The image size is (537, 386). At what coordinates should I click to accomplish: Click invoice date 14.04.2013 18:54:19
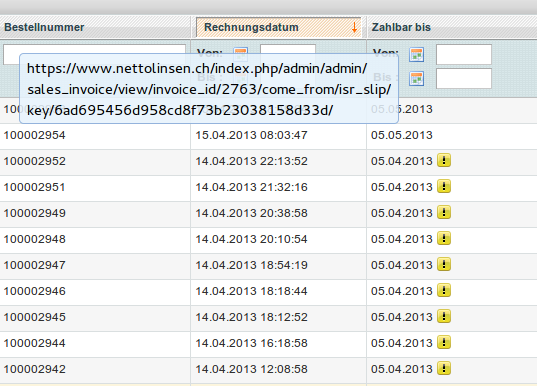click(251, 265)
